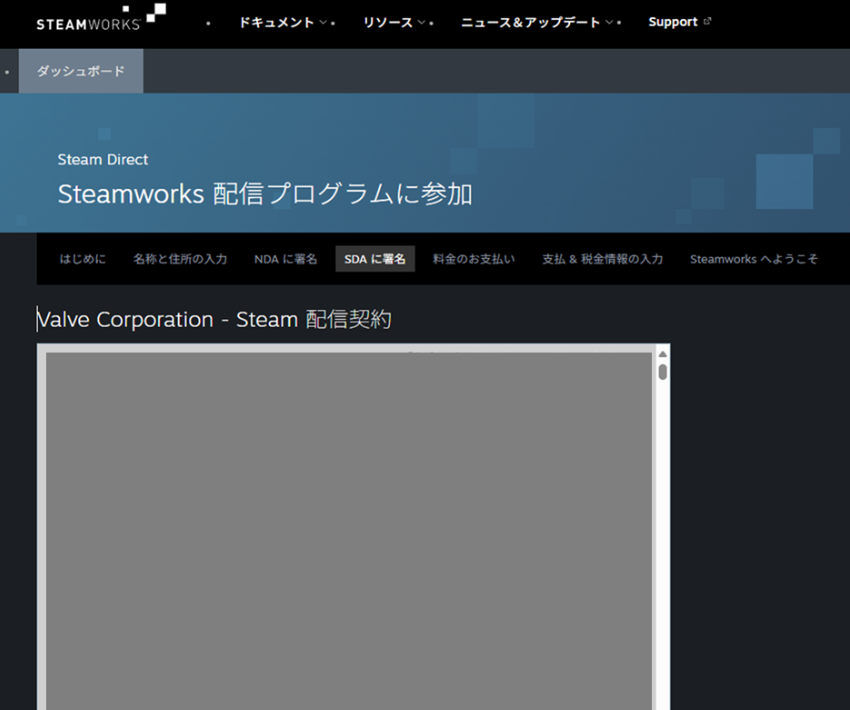Click the scroll up arrow of the agreement

pyautogui.click(x=662, y=353)
